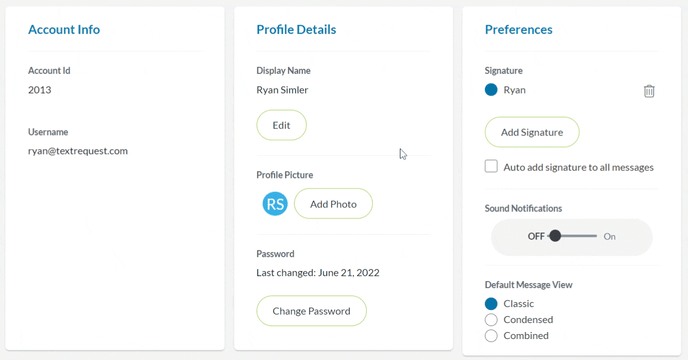The width and height of the screenshot is (688, 360).
Task: Click the OFF label of sound switch
Action: click(536, 237)
